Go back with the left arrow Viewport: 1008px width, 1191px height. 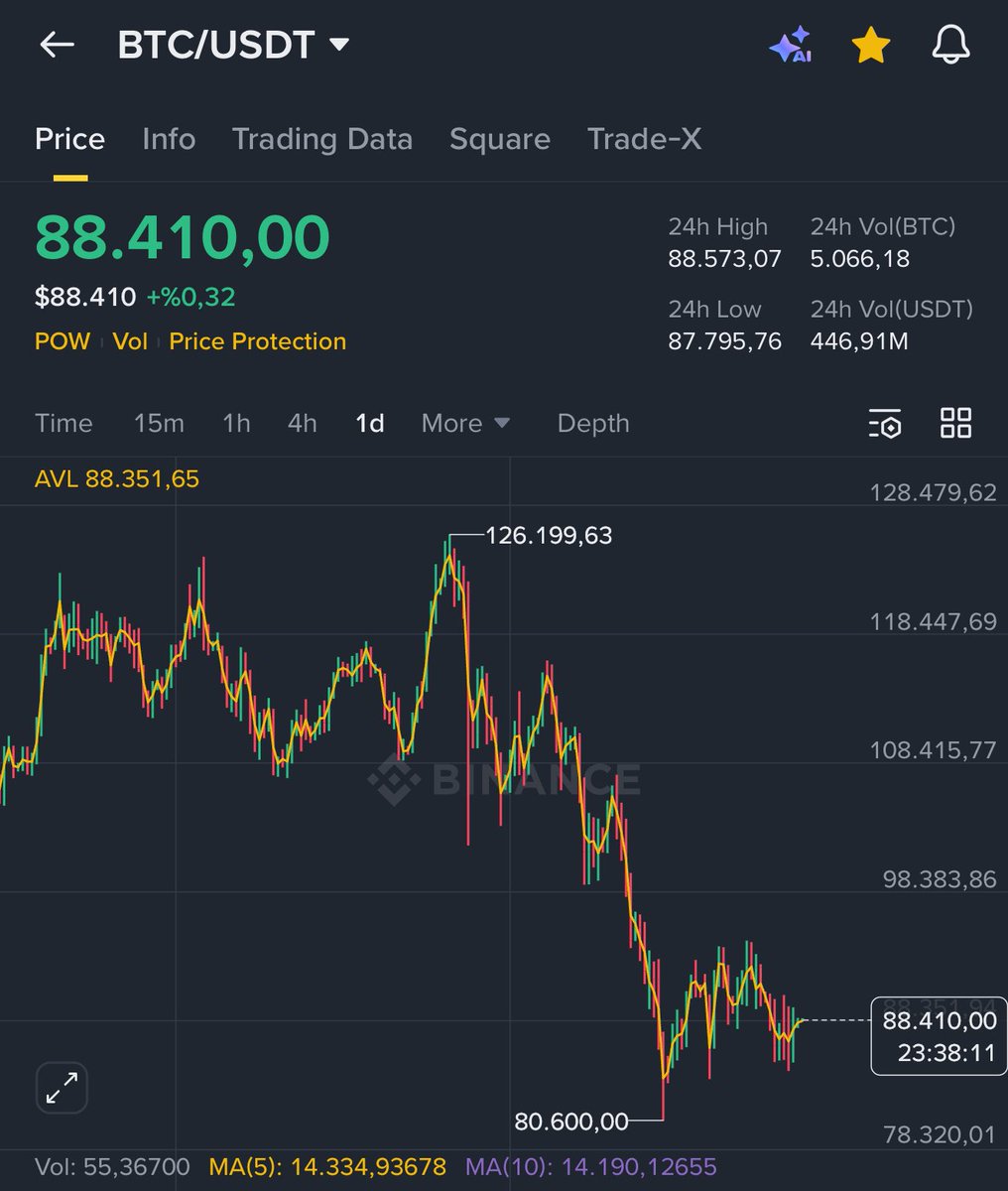point(57,46)
